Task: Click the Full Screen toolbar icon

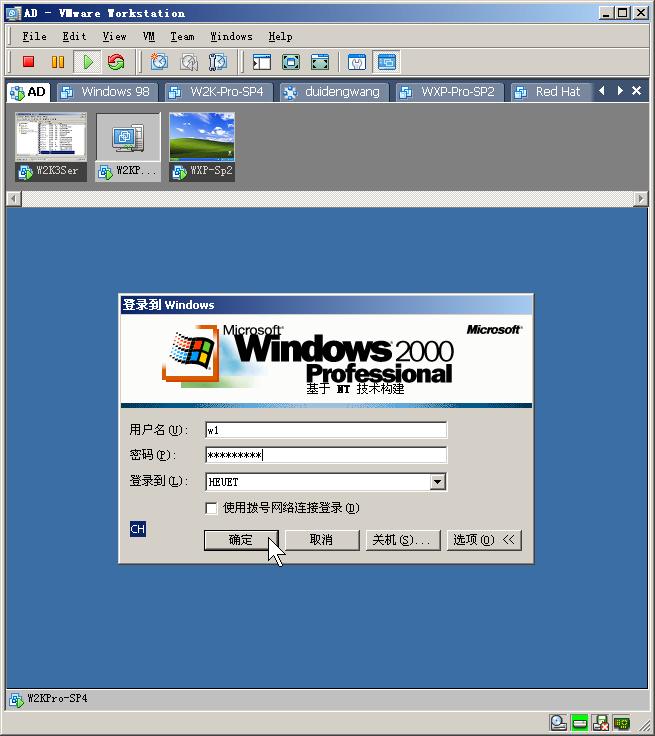Action: click(x=291, y=62)
